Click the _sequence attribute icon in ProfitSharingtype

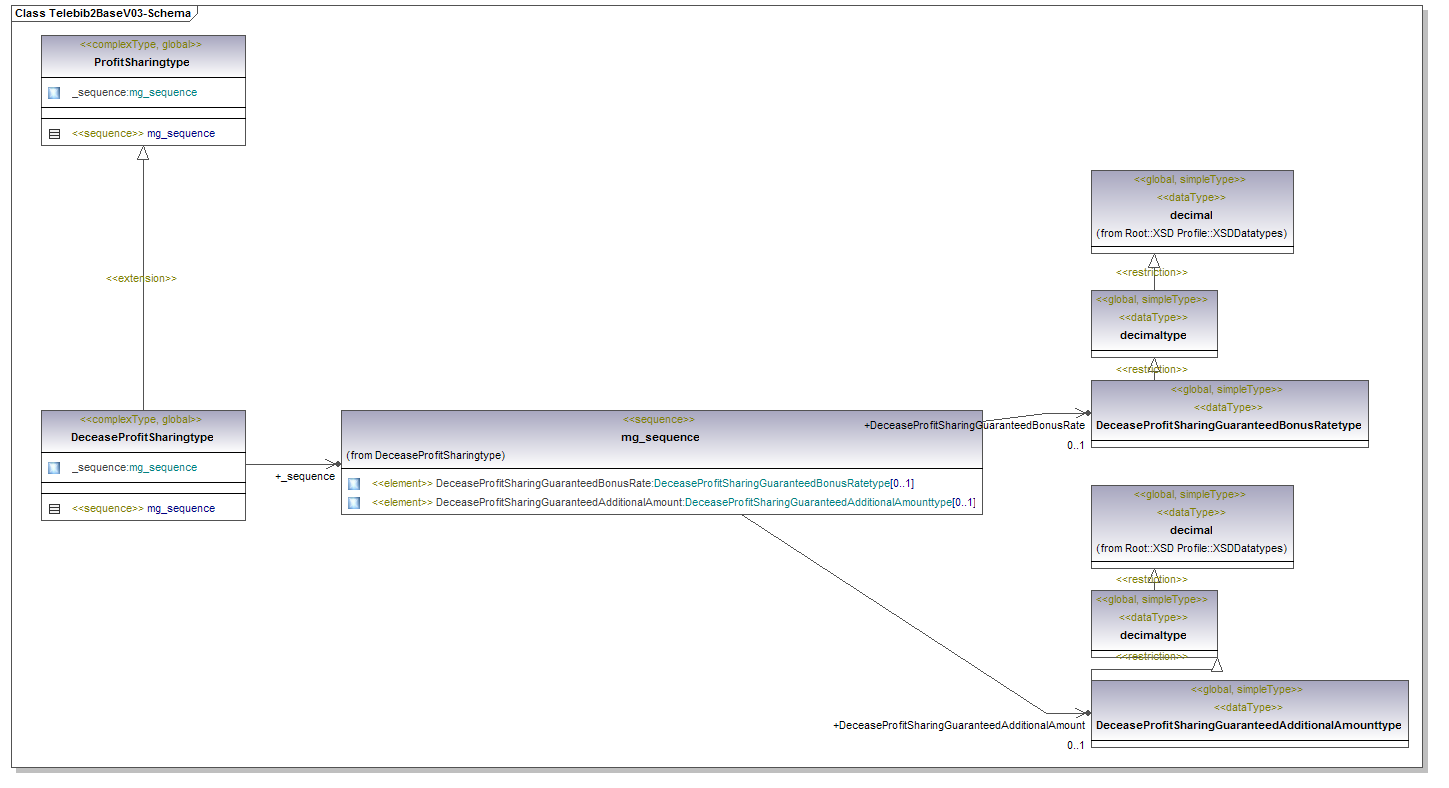click(x=54, y=93)
